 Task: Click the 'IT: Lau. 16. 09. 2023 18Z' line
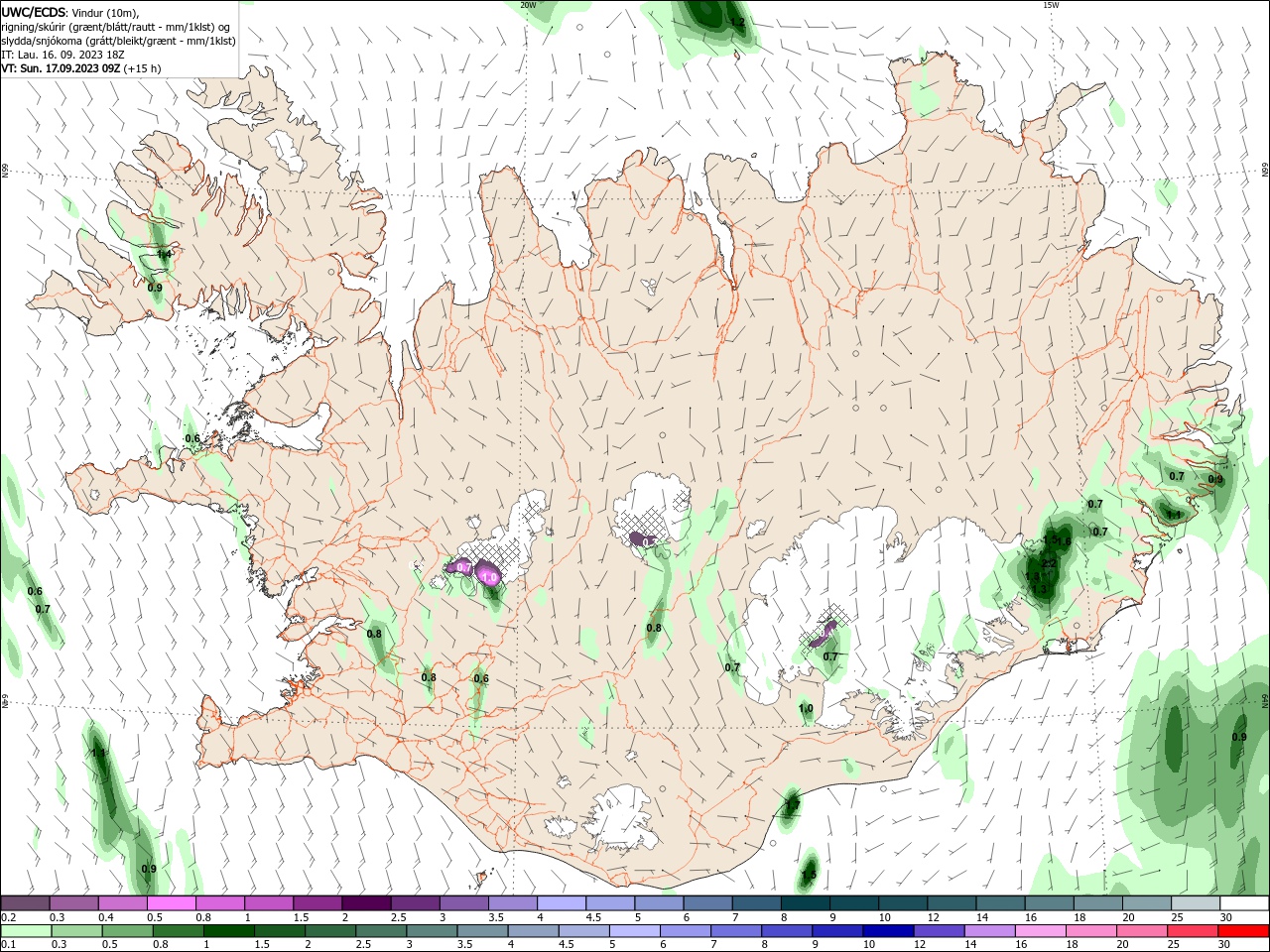(x=63, y=55)
